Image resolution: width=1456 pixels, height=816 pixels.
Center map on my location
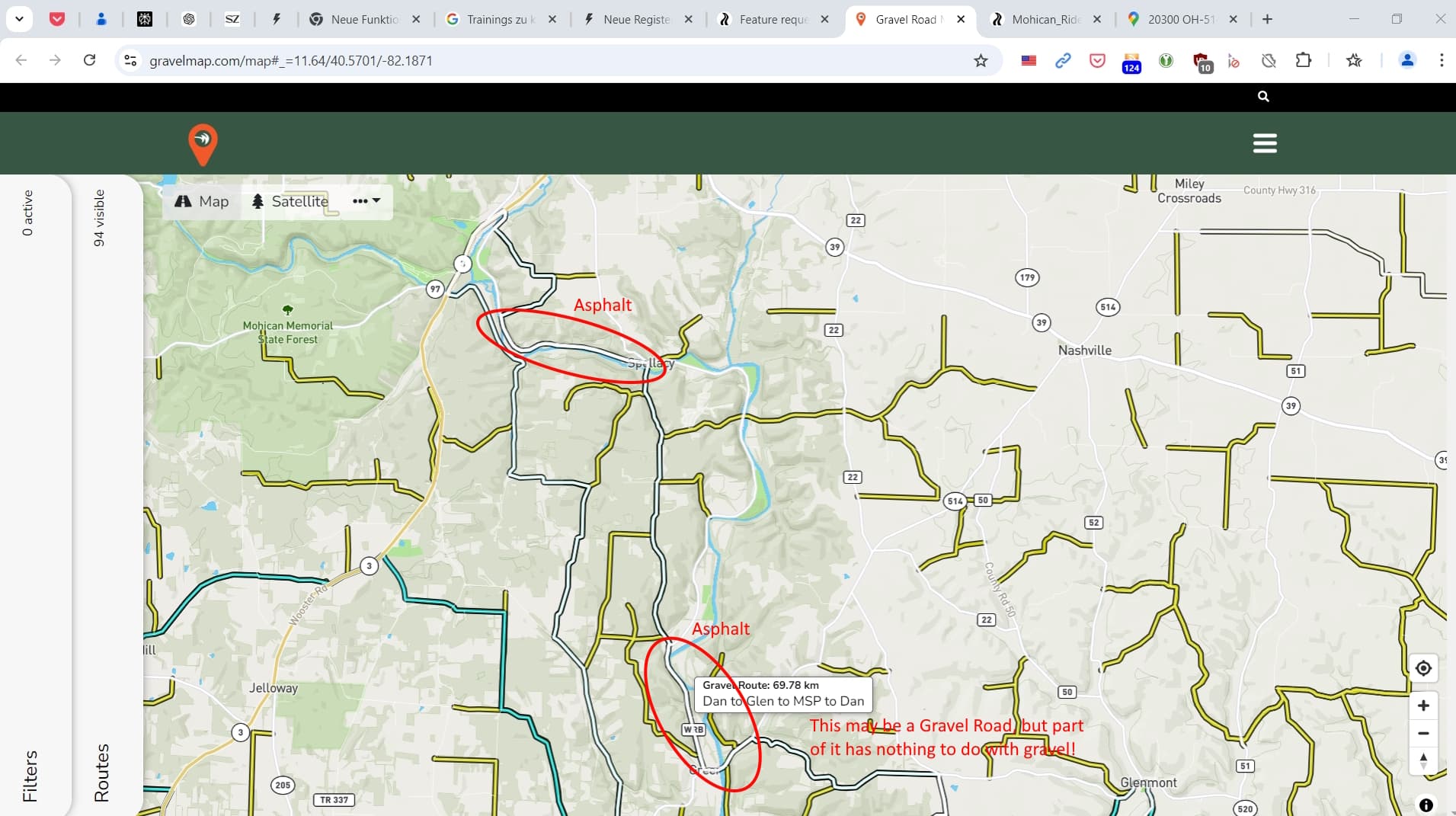click(x=1423, y=669)
